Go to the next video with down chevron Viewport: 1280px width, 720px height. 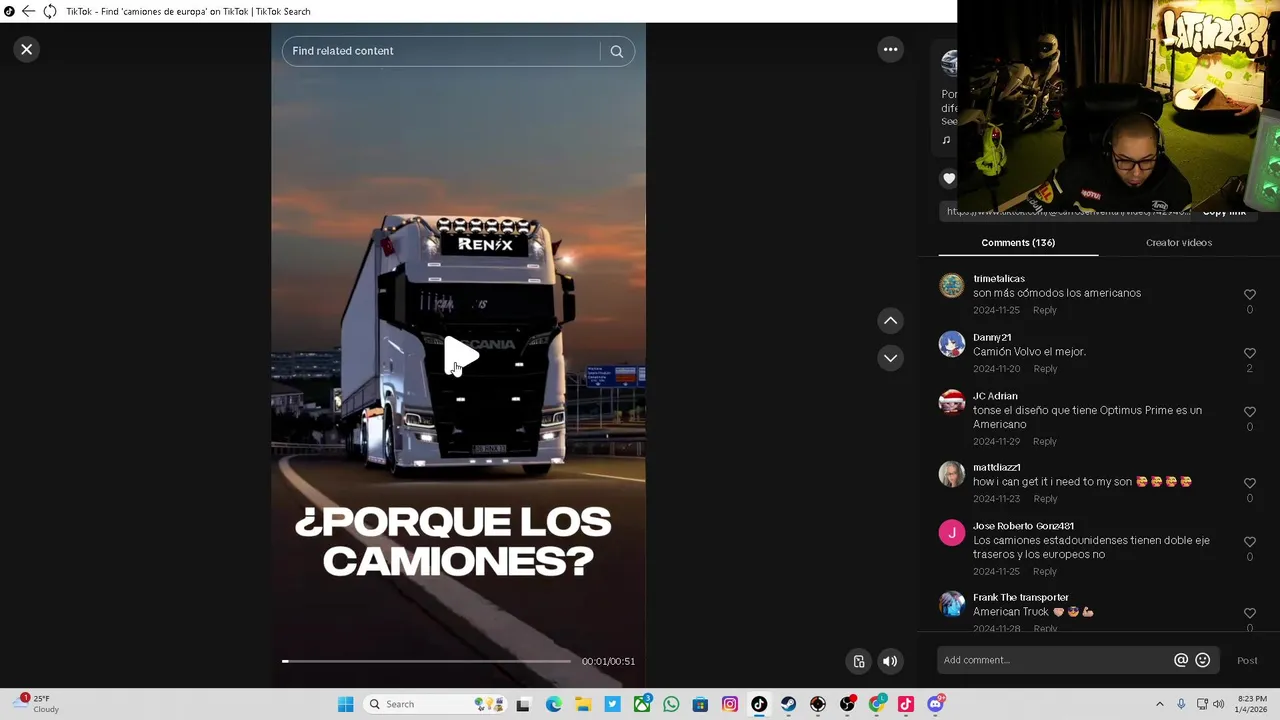(890, 358)
